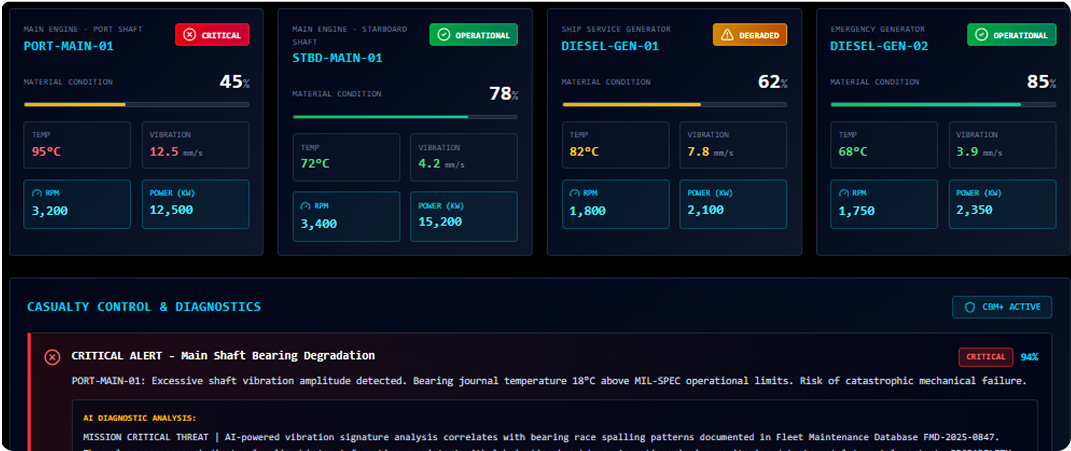The height and width of the screenshot is (451, 1071).
Task: Click the RPM gauge icon on DIESEL-GEN-01
Action: point(575,192)
